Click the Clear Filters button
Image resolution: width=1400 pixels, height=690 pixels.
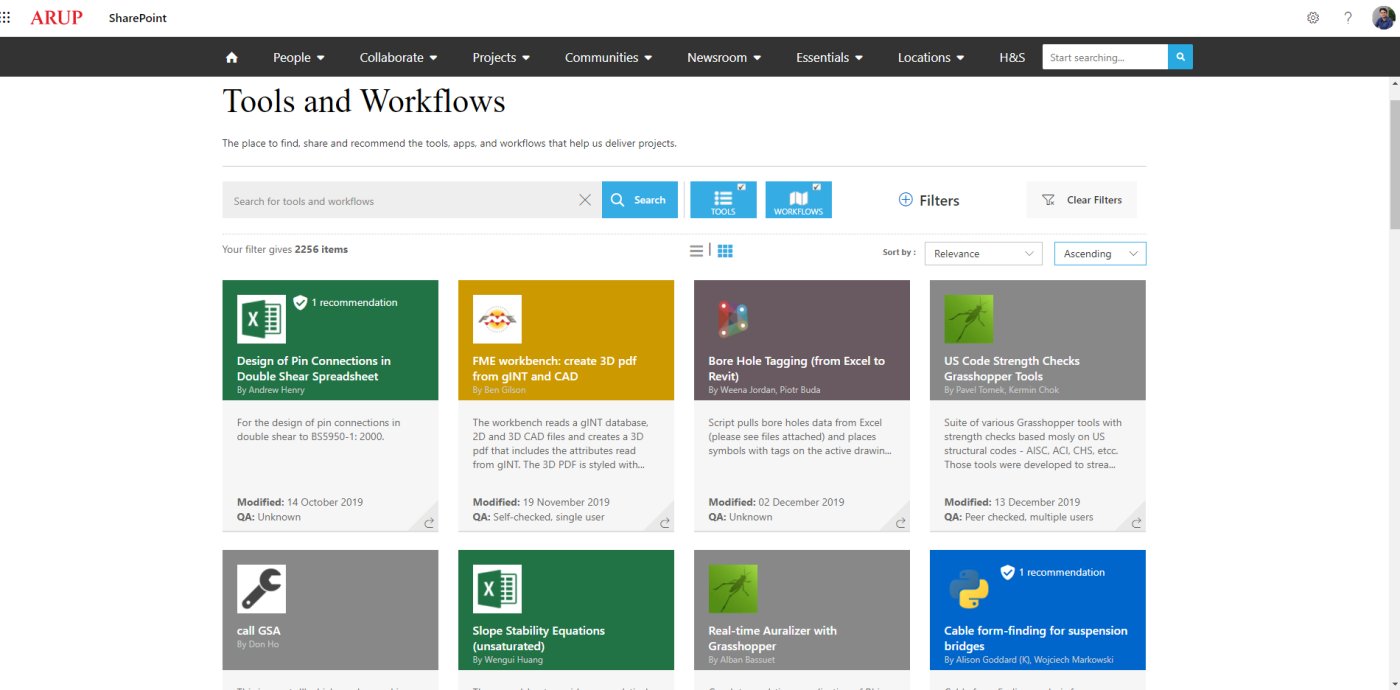(x=1081, y=199)
